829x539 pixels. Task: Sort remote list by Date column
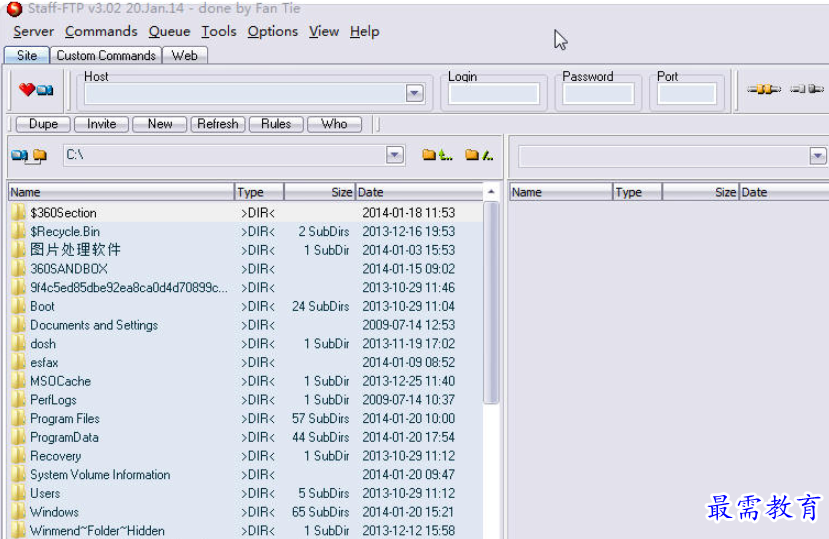tap(785, 192)
